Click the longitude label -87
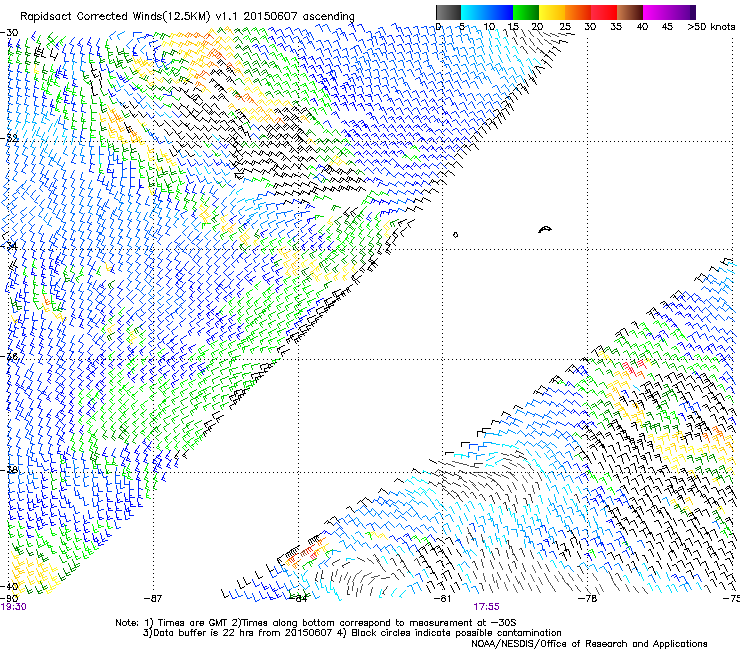This screenshot has height=650, width=740. tap(153, 599)
